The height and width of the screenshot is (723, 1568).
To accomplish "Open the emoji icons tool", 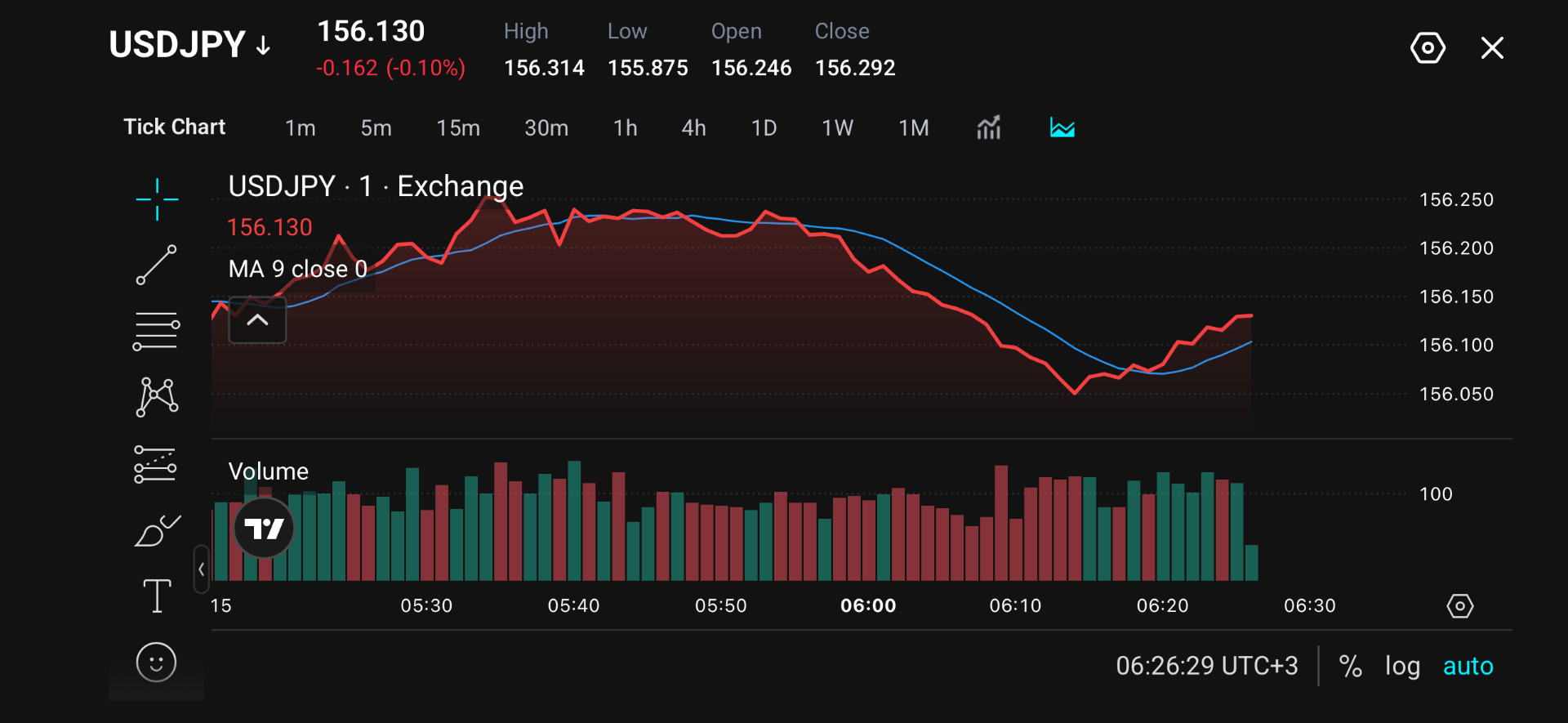I will pyautogui.click(x=156, y=662).
